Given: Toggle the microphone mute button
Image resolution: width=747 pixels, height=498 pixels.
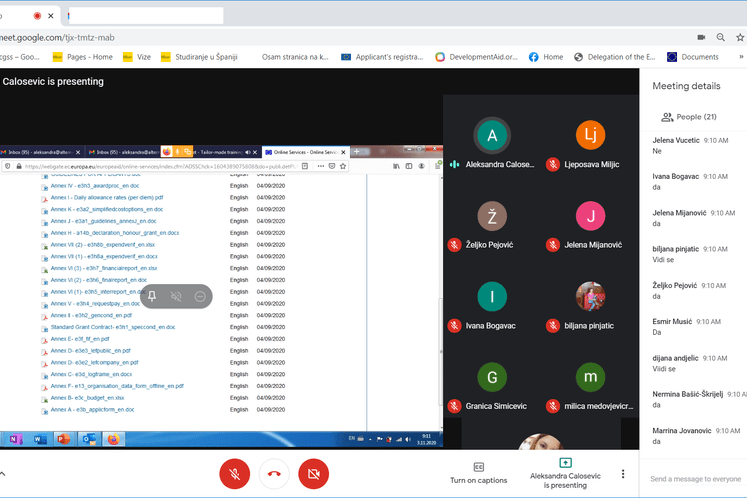Looking at the screenshot, I should (x=234, y=473).
